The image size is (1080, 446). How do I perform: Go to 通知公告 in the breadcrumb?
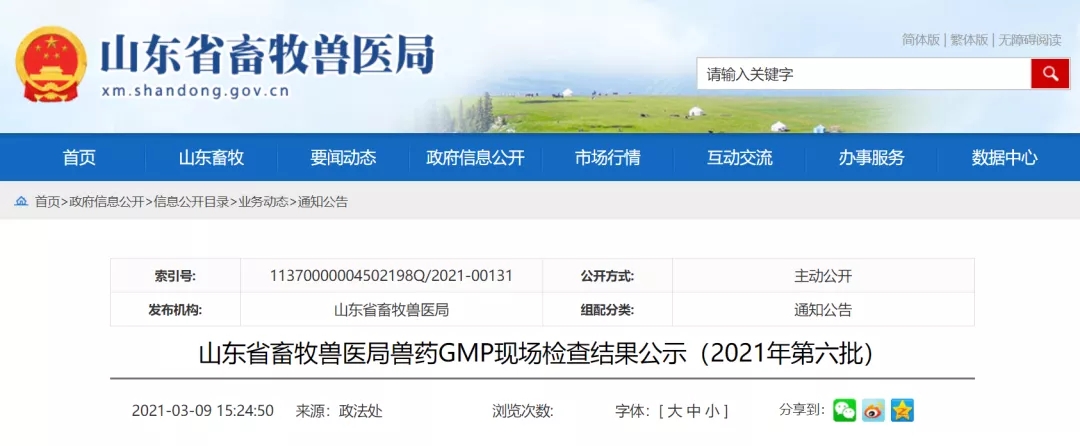coord(323,202)
